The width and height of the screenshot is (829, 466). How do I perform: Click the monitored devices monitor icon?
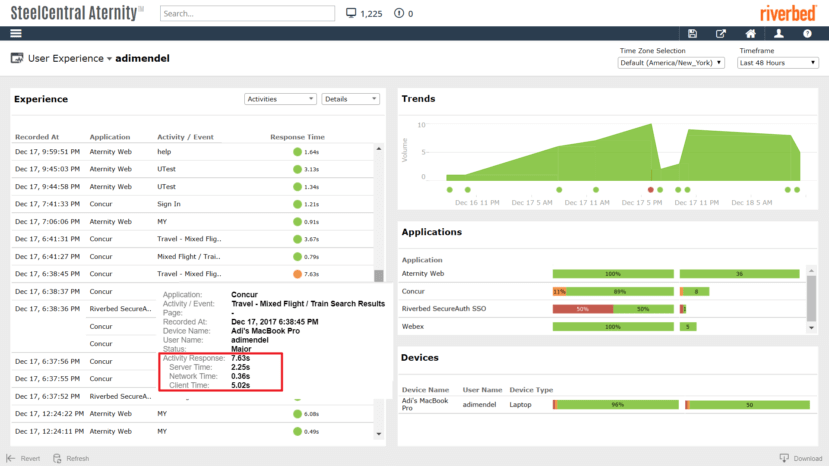click(x=351, y=13)
